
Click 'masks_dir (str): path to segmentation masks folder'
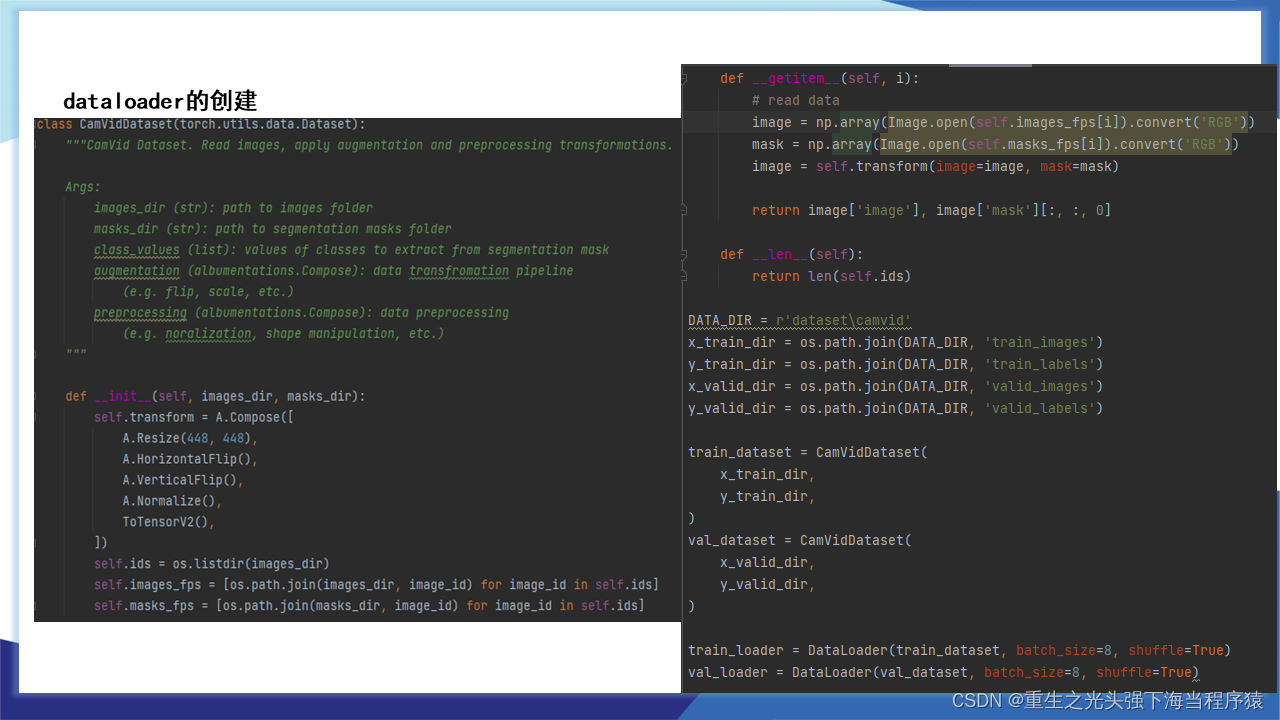[273, 229]
